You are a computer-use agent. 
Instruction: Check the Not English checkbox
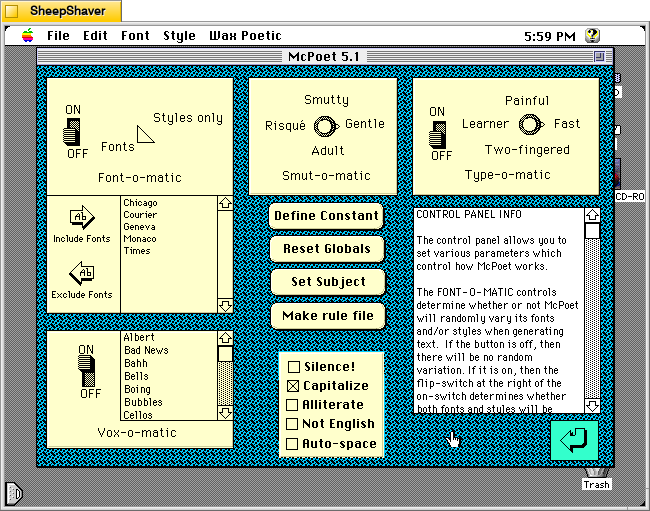pos(292,424)
